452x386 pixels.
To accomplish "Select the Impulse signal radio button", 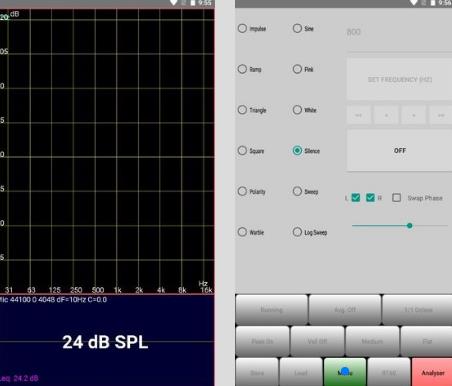I will click(x=242, y=28).
